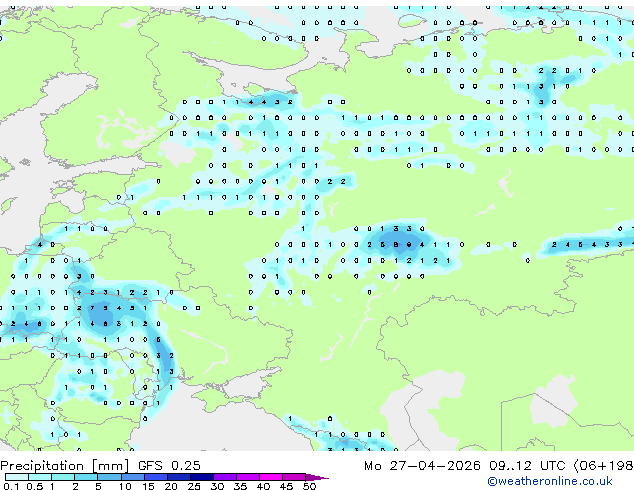This screenshot has height=490, width=634.
Task: Click the date 'Mo 27-04-2026'
Action: pos(422,466)
